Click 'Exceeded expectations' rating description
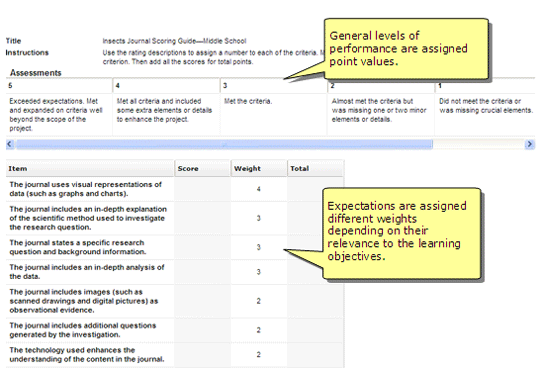Screen dimensions: 540x368 pos(56,115)
